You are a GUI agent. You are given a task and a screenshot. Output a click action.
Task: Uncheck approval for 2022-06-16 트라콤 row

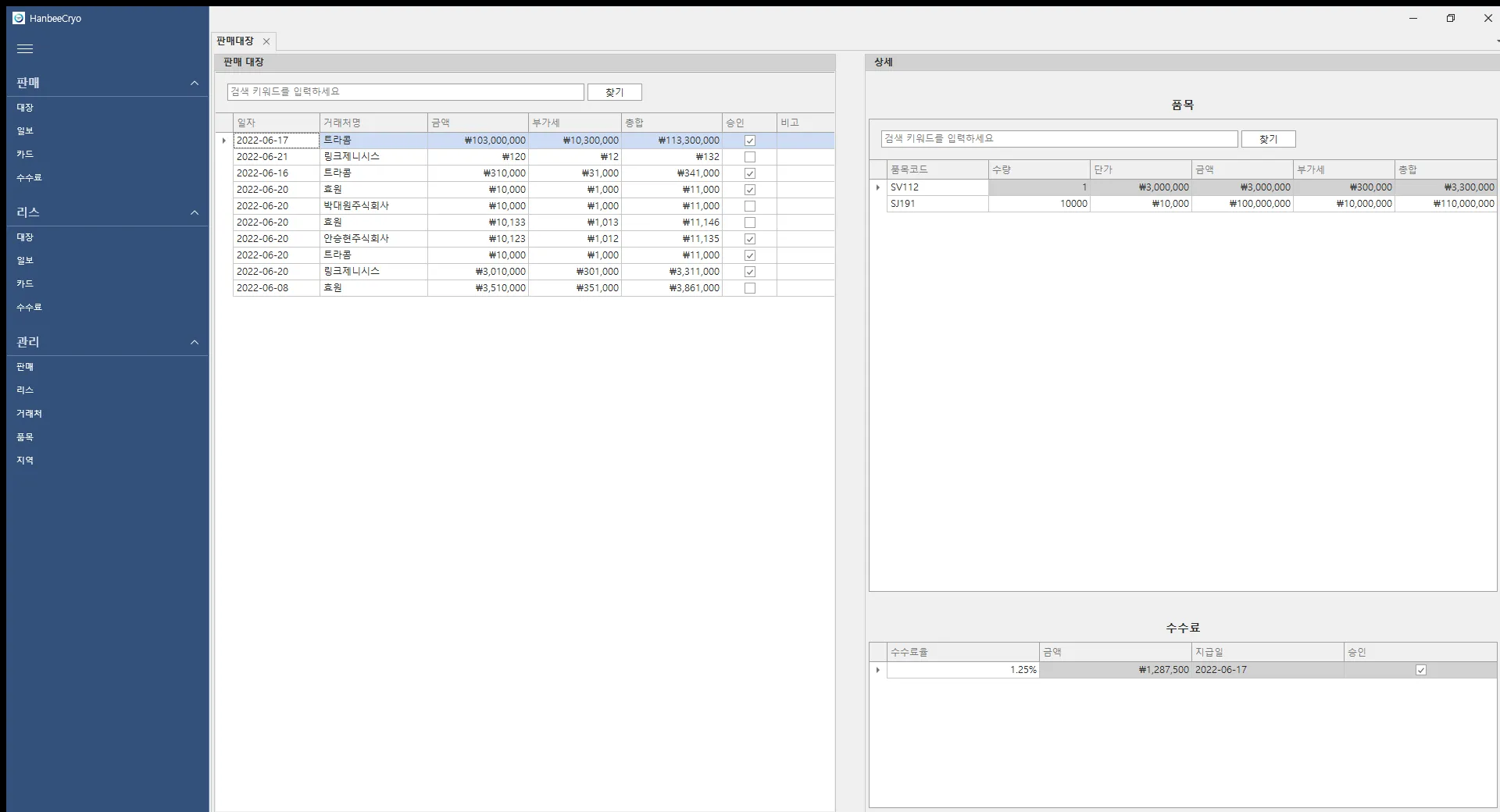[x=750, y=173]
